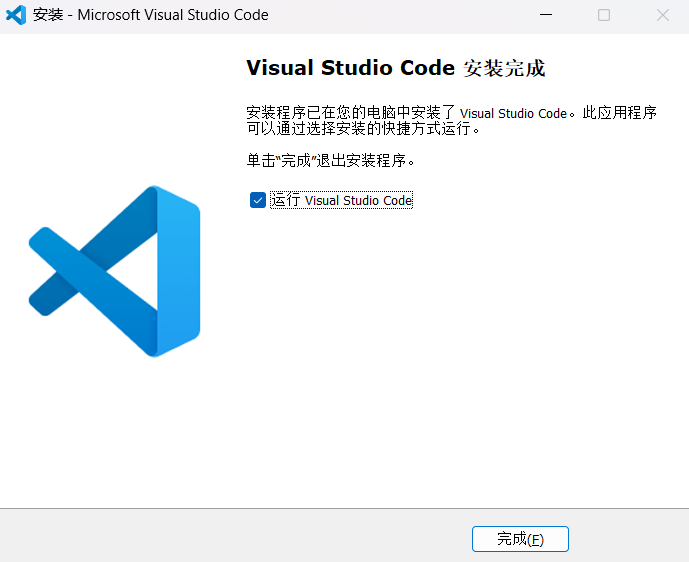Close the installer with the X button
Viewport: 689px width, 562px height.
[x=663, y=15]
